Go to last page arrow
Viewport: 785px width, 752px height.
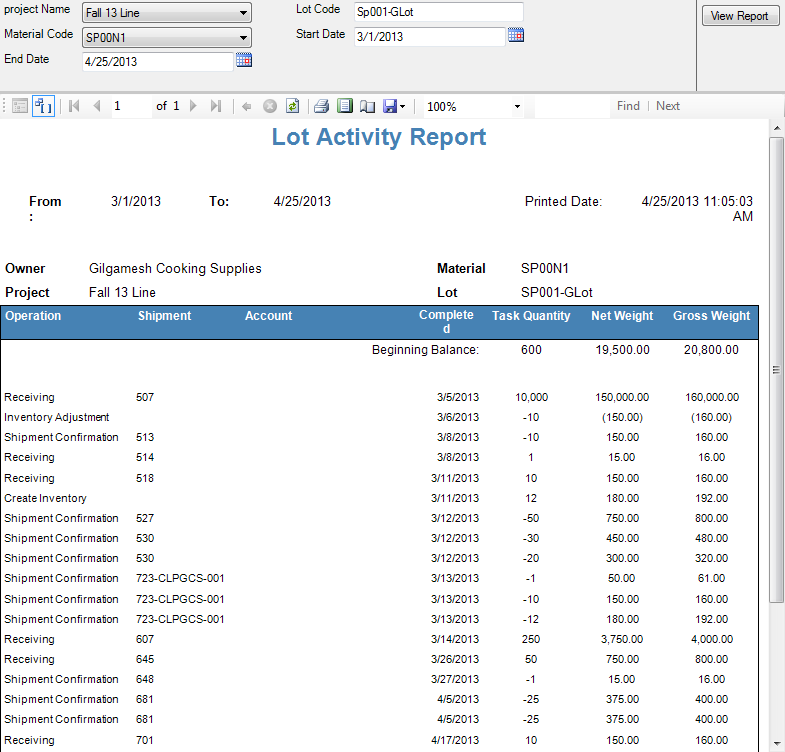point(216,106)
